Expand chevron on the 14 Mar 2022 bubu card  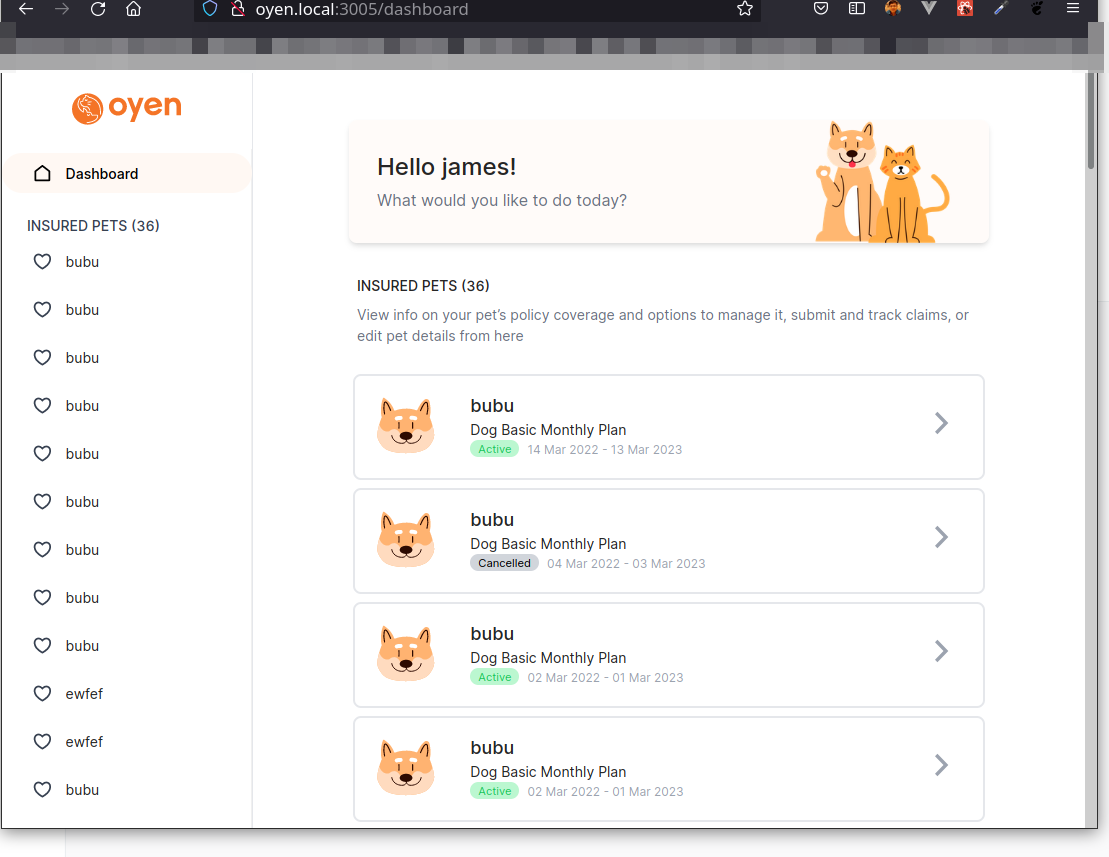[x=940, y=423]
